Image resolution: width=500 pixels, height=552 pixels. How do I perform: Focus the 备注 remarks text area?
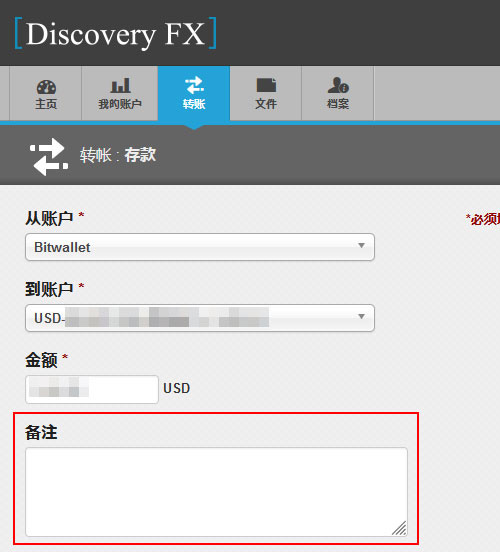coord(216,492)
